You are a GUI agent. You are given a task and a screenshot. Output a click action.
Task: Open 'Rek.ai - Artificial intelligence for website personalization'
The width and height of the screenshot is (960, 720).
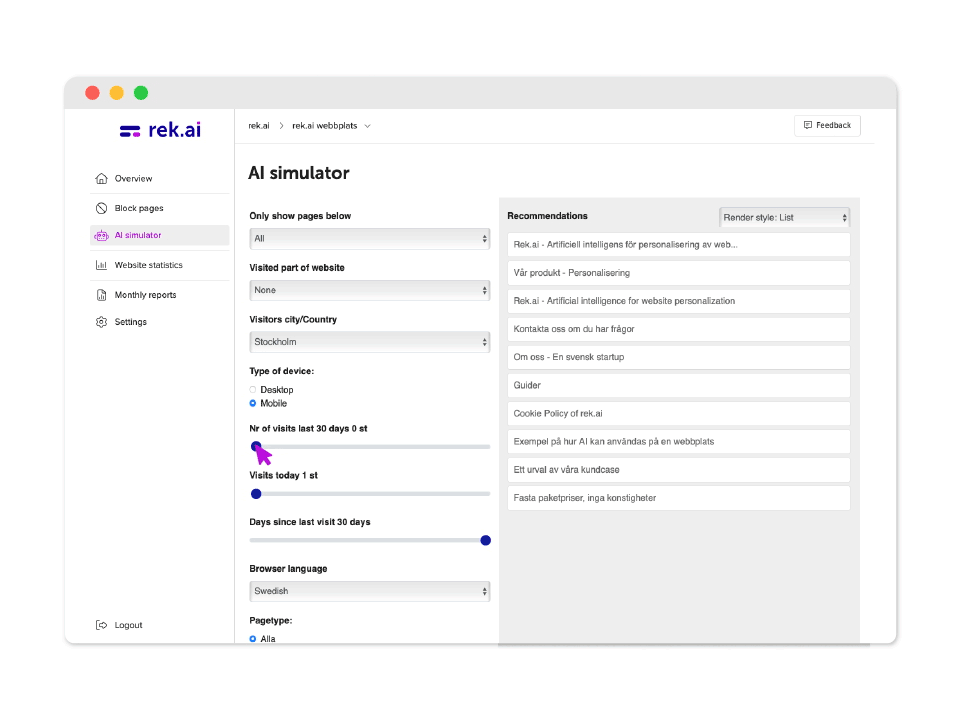tap(678, 301)
